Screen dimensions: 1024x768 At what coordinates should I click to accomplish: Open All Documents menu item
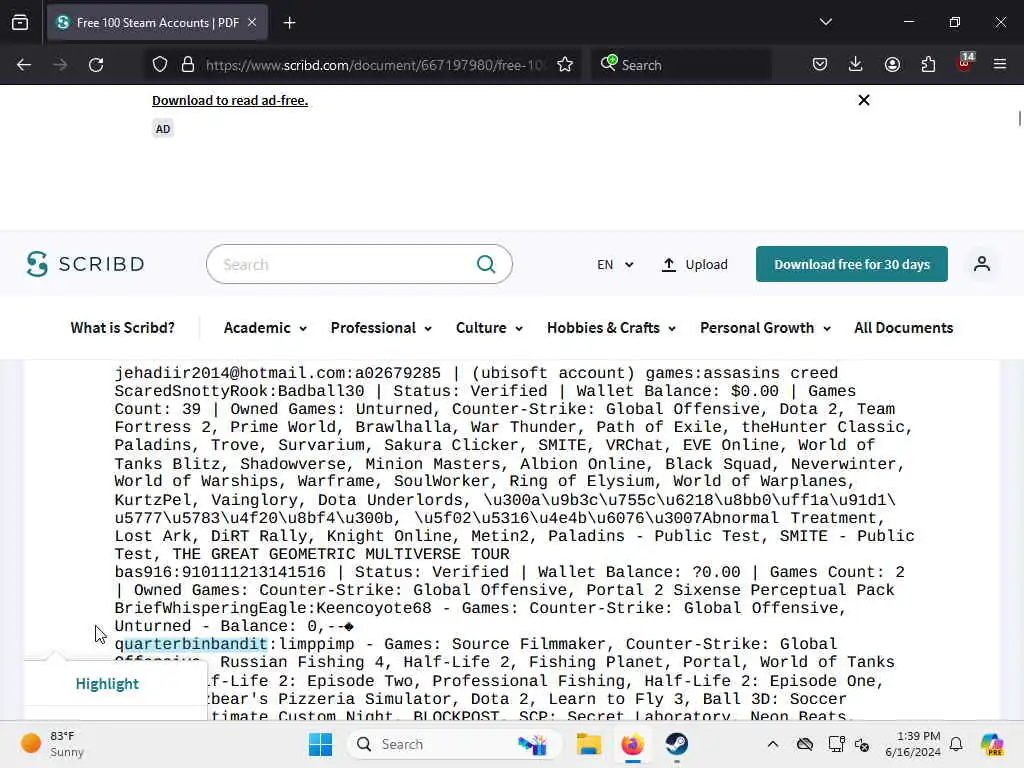point(903,328)
